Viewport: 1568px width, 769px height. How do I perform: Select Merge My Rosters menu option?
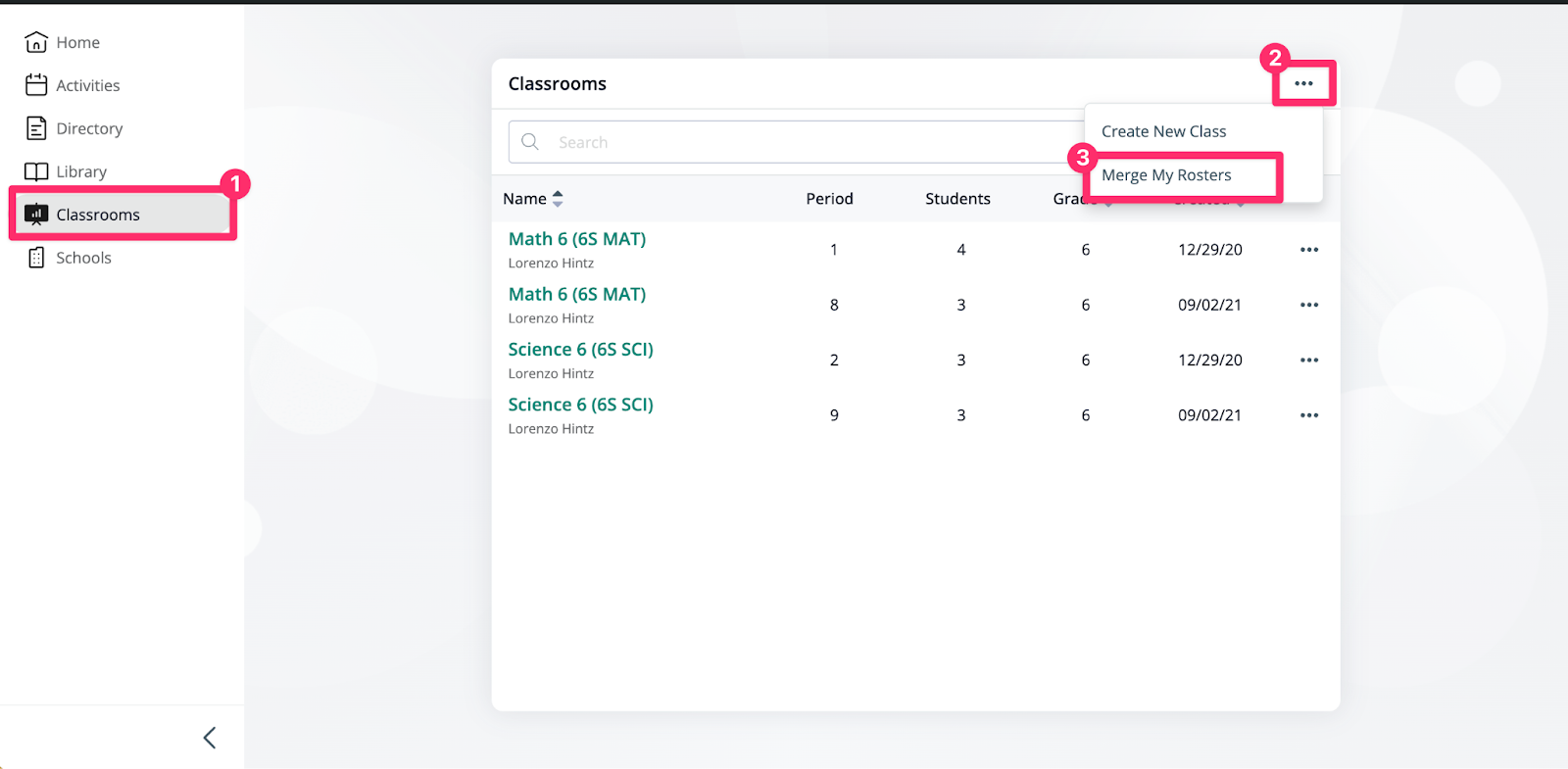pos(1166,175)
